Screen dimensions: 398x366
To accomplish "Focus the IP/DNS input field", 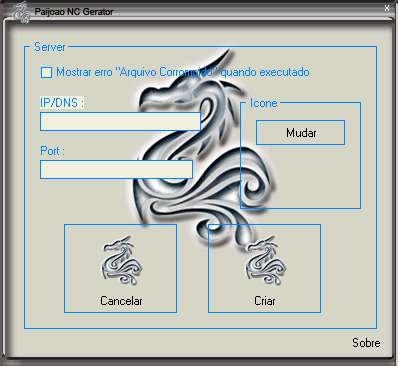I will click(120, 122).
